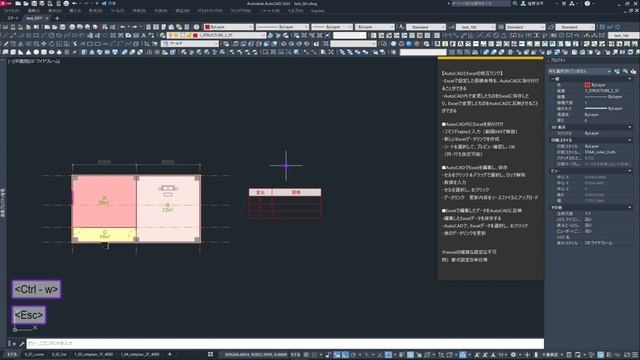
Task: Open the ファイル(F) menu
Action: pyautogui.click(x=10, y=11)
